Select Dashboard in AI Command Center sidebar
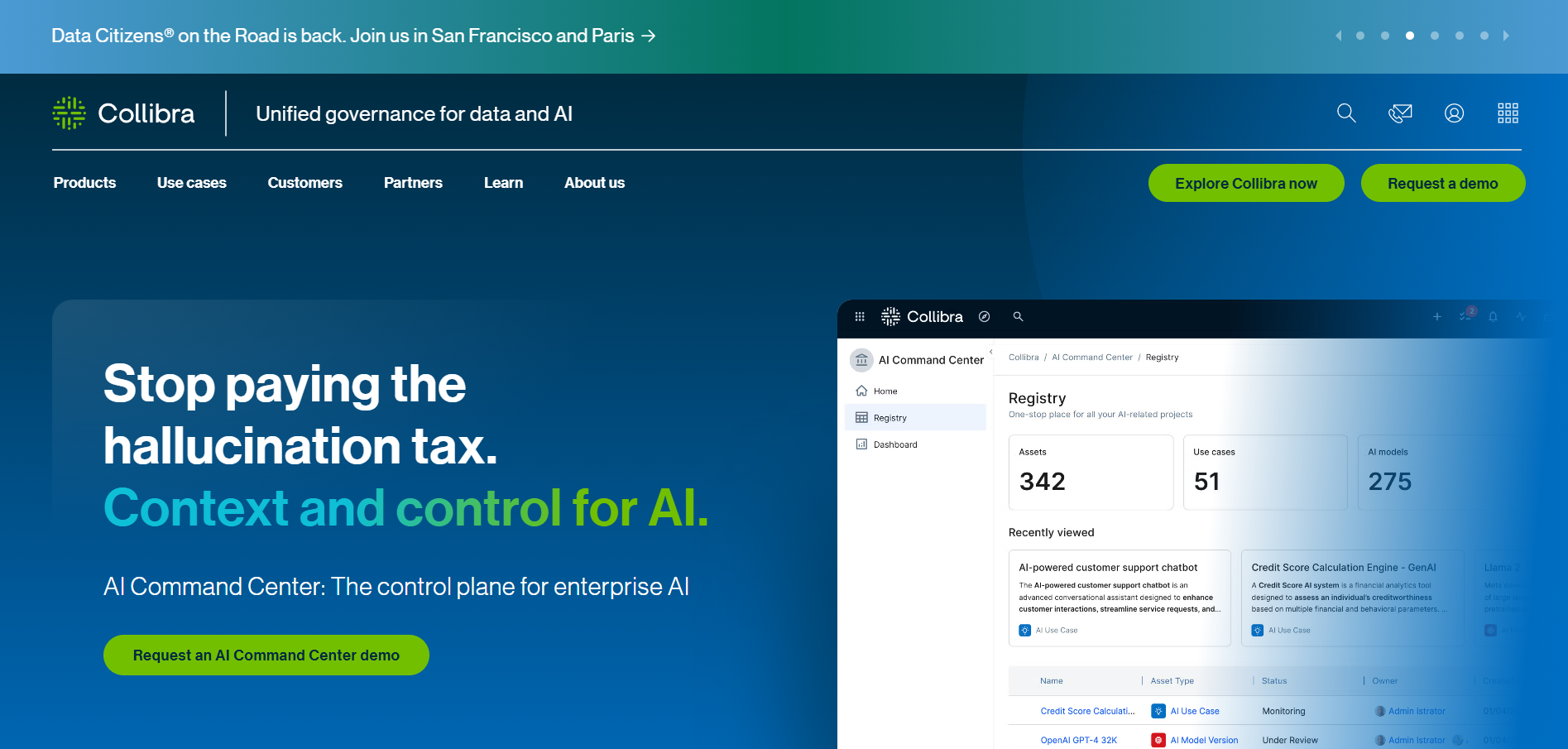Image resolution: width=1568 pixels, height=749 pixels. pos(915,444)
